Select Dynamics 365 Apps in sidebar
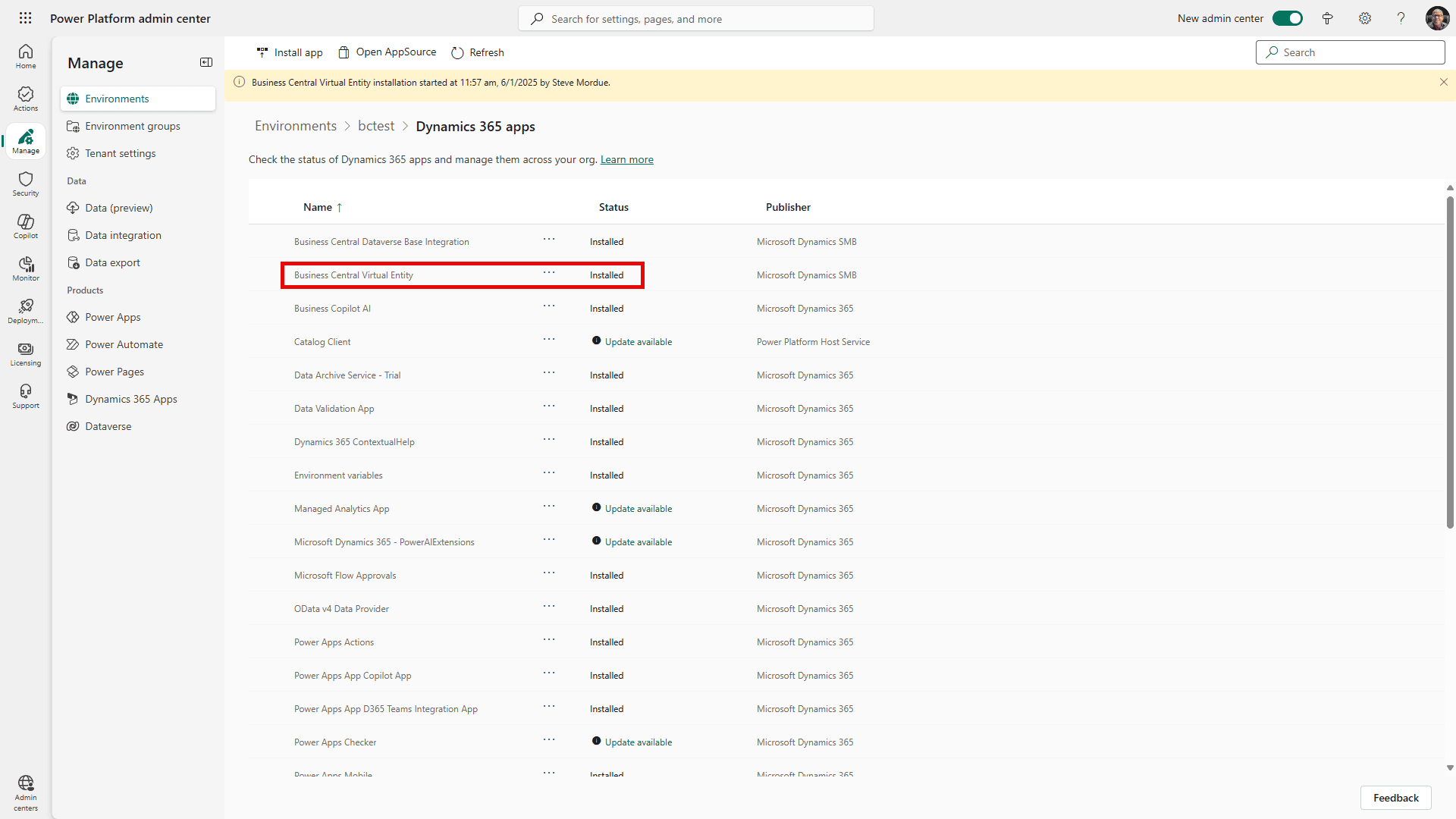This screenshot has width=1456, height=819. click(x=131, y=399)
